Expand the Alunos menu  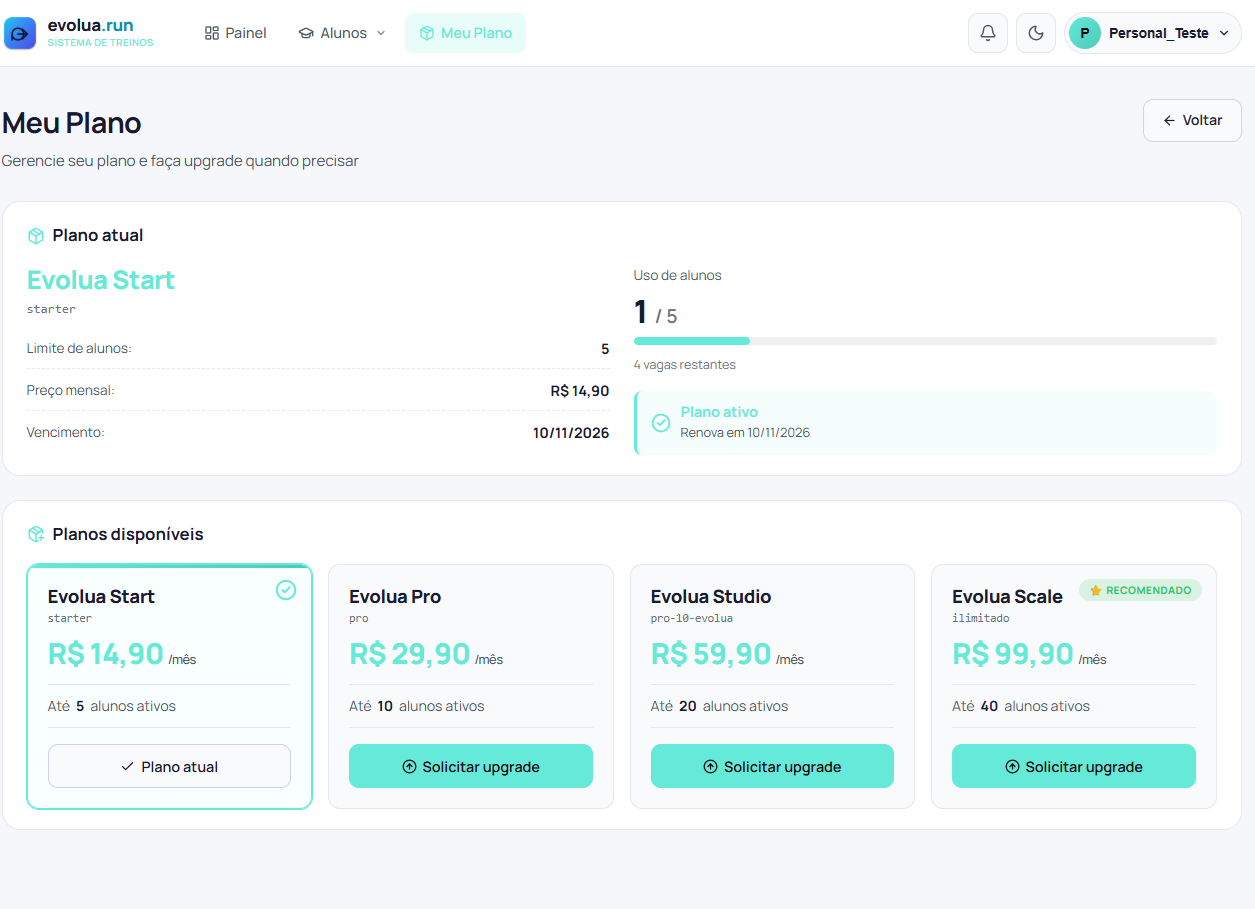342,33
